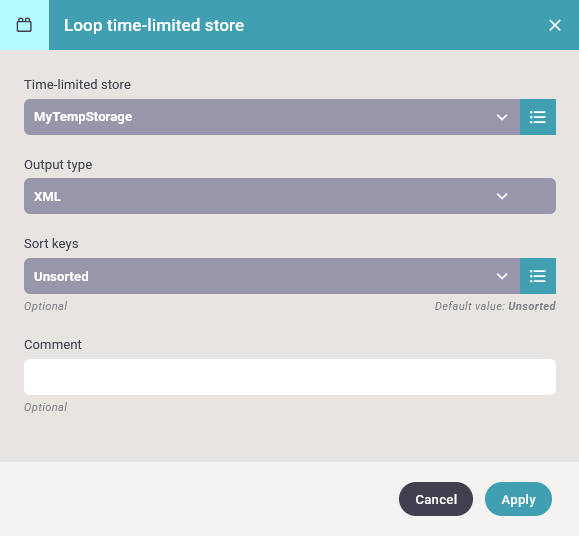The width and height of the screenshot is (579, 536).
Task: Click the Comment field label
Action: tap(53, 344)
